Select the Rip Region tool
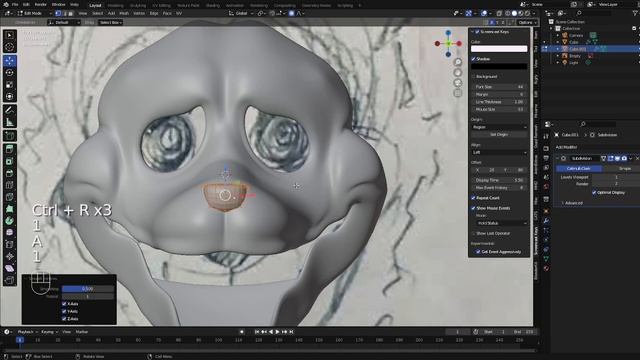 click(9, 280)
